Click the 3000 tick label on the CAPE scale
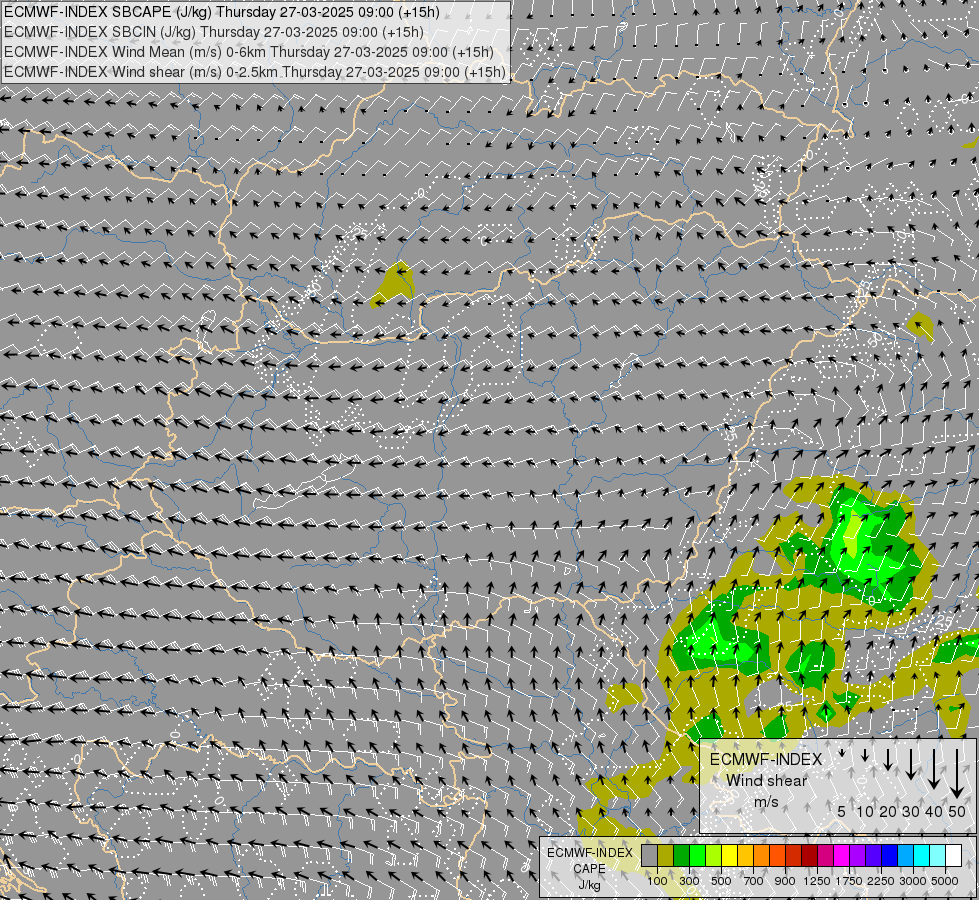The image size is (979, 900). pyautogui.click(x=913, y=881)
